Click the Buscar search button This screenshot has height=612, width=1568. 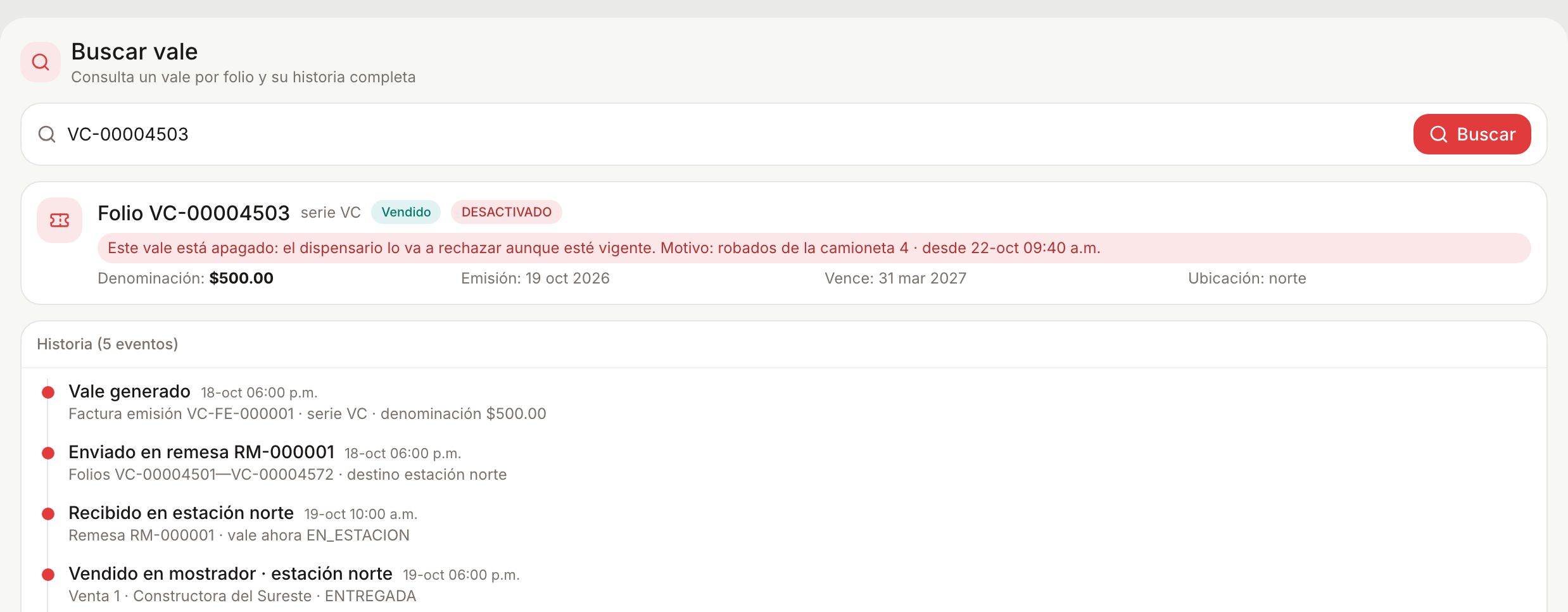[1472, 134]
